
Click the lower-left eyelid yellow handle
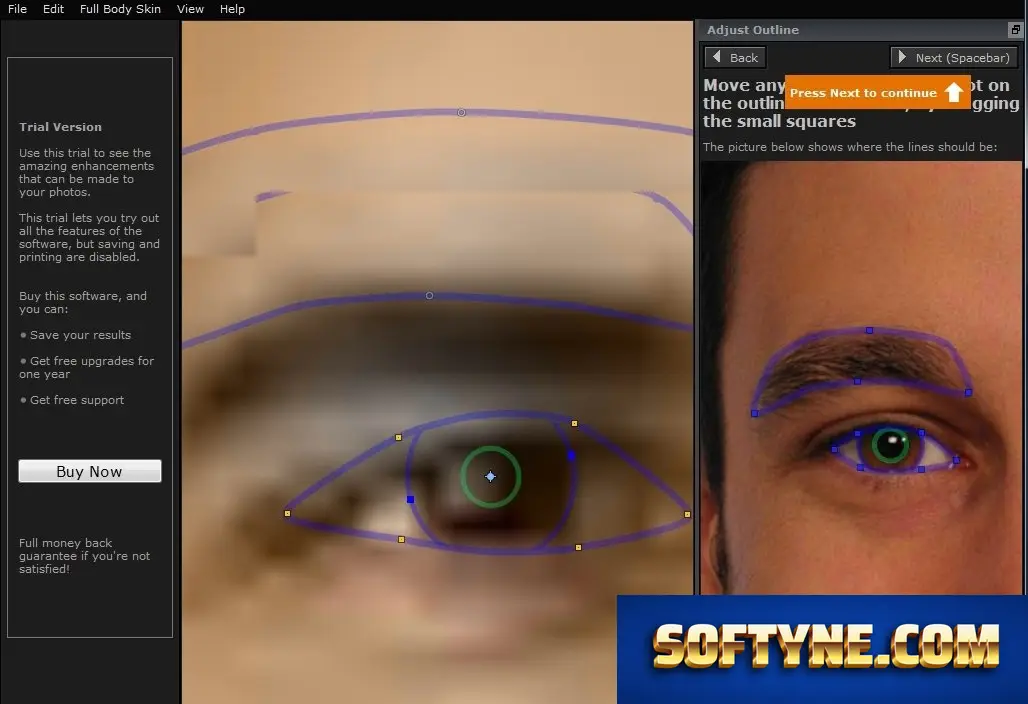(x=401, y=539)
